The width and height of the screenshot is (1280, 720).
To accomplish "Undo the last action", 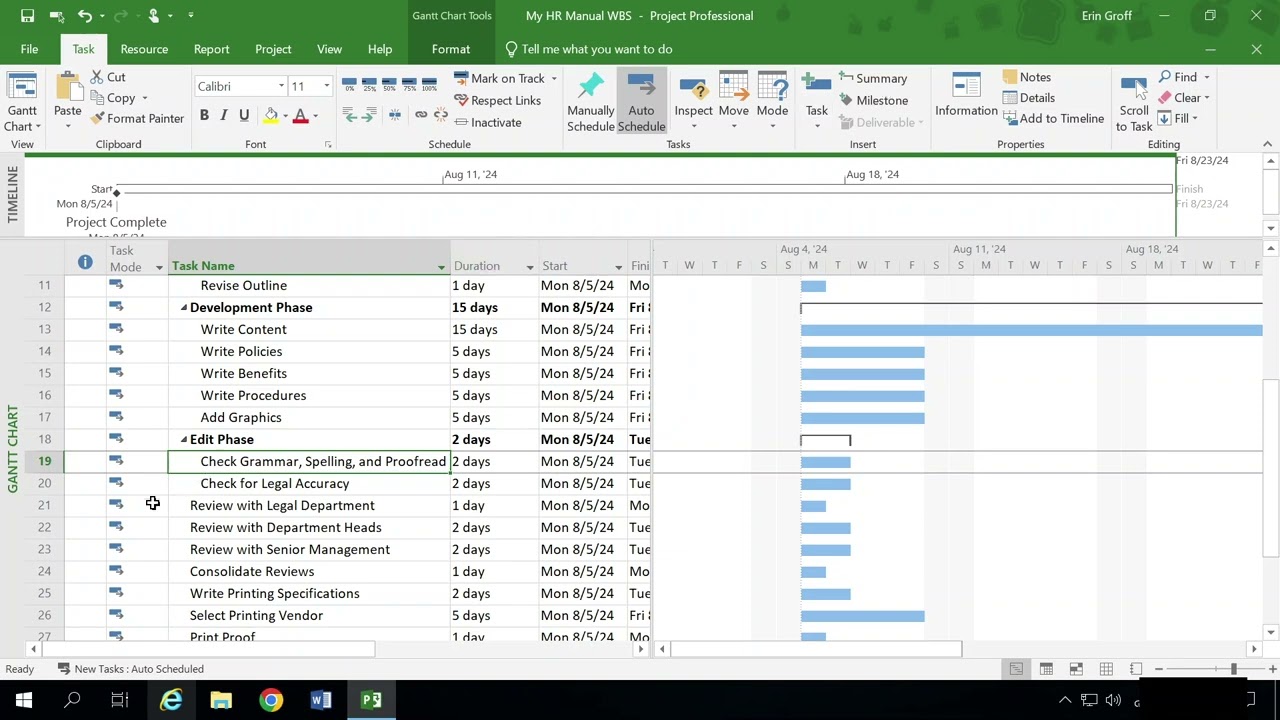I will coord(85,16).
